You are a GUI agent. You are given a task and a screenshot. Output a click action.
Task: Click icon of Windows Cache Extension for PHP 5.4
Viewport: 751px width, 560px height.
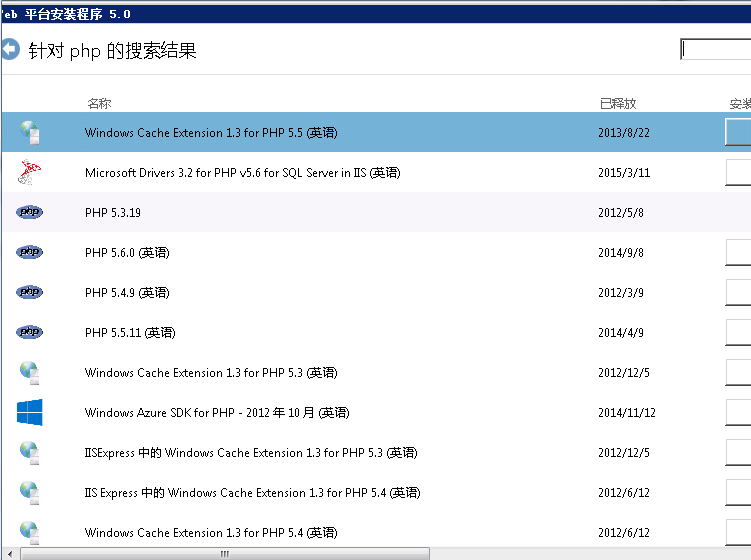[x=30, y=533]
